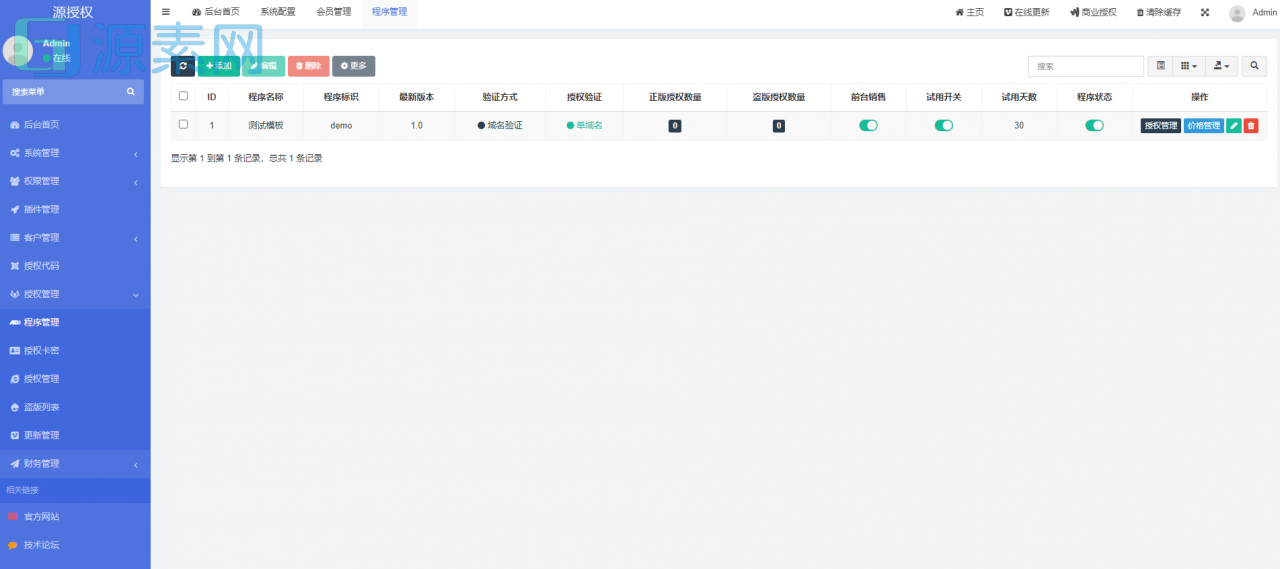Click the 域名验证 verification label
Viewport: 1280px width, 569px height.
point(500,125)
